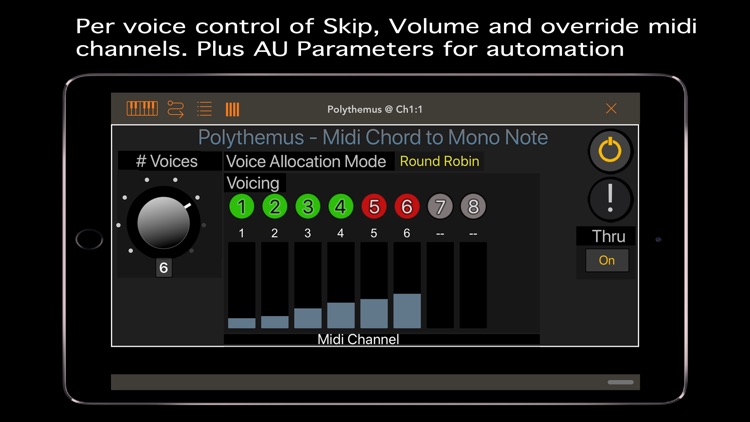Click midi channel number 1 under voice 1

pos(242,233)
